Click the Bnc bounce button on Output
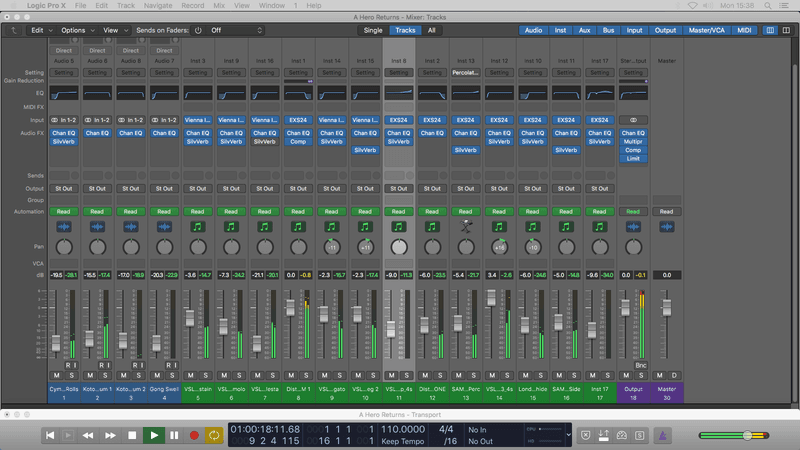The height and width of the screenshot is (450, 800). tap(641, 365)
